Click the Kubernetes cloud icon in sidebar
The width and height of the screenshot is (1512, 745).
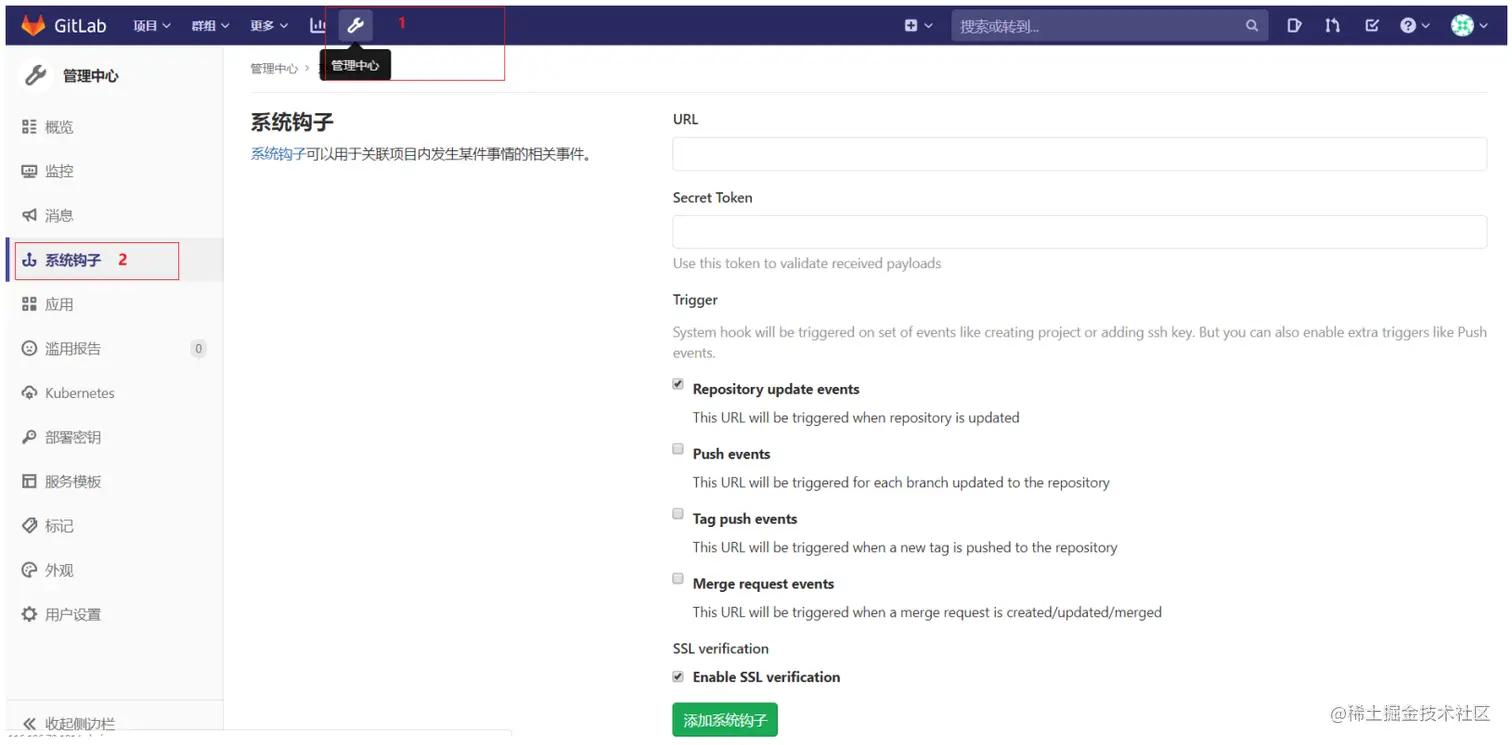(29, 393)
